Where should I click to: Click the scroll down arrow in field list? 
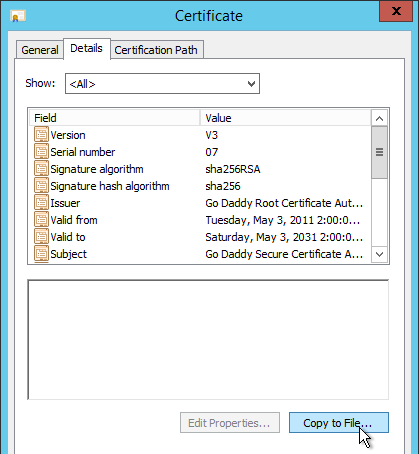tap(379, 254)
